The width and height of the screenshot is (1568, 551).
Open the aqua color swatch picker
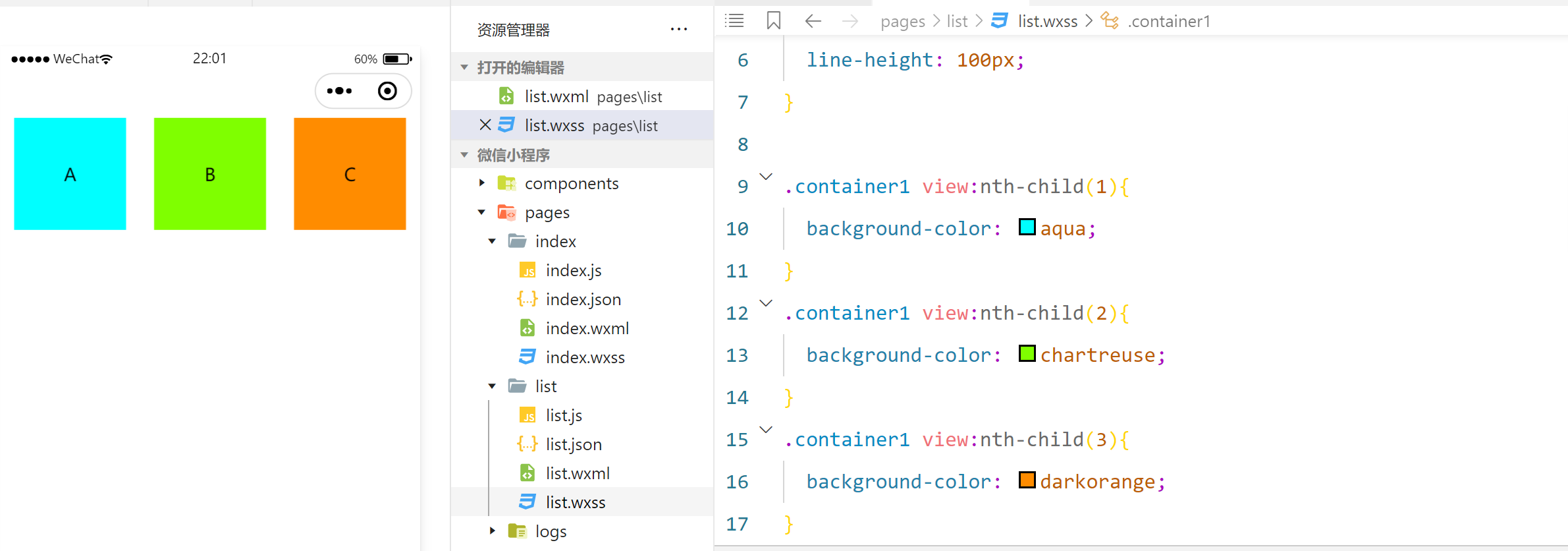[x=1027, y=227]
